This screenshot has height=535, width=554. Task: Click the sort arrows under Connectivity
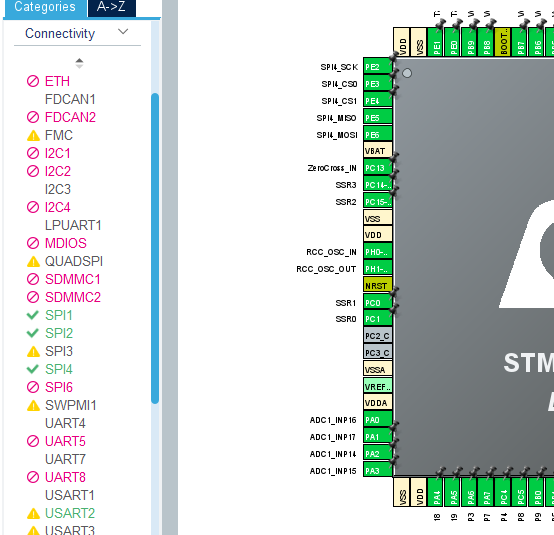pos(79,63)
